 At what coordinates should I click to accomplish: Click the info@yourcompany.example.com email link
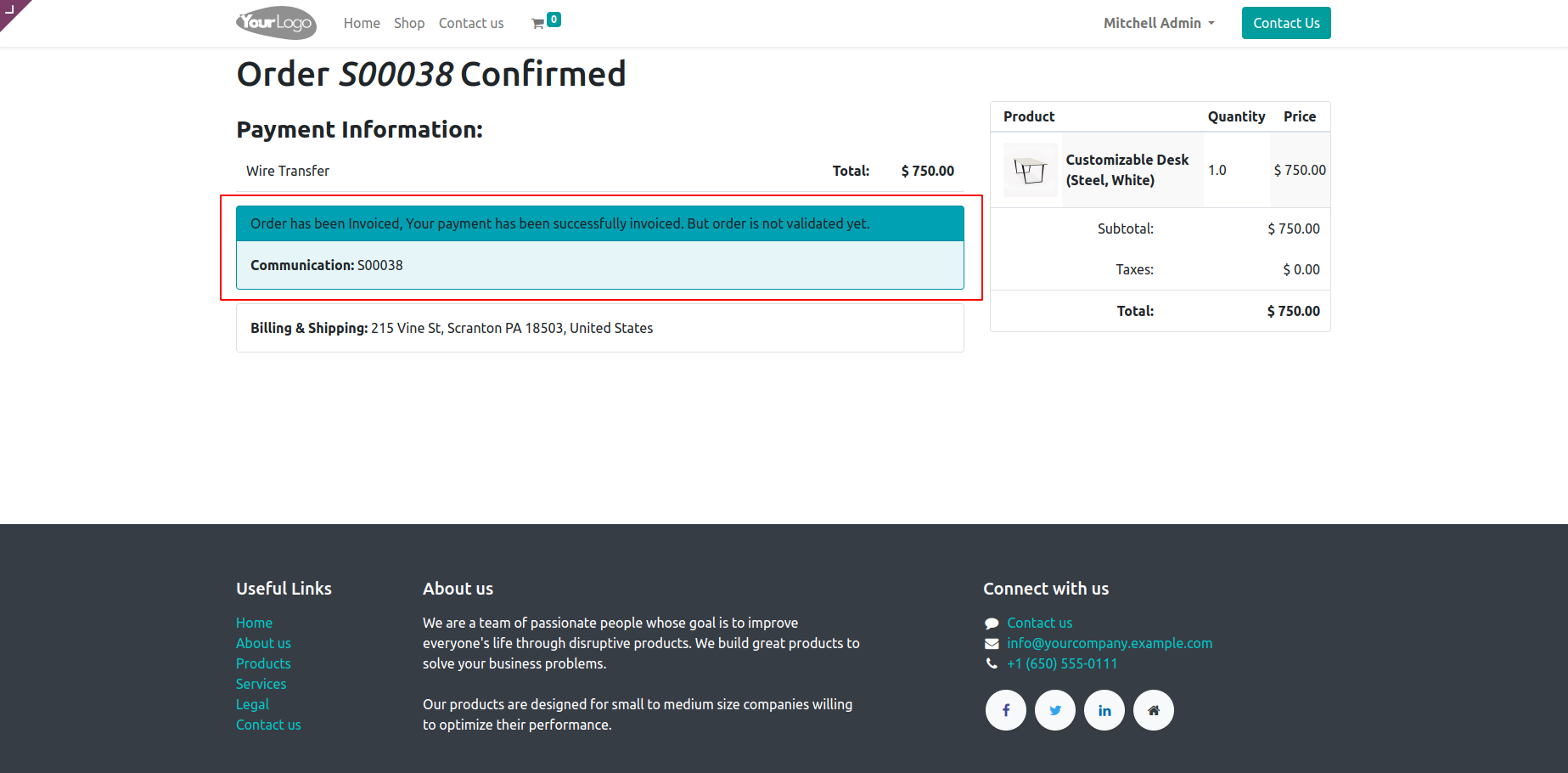click(x=1110, y=643)
